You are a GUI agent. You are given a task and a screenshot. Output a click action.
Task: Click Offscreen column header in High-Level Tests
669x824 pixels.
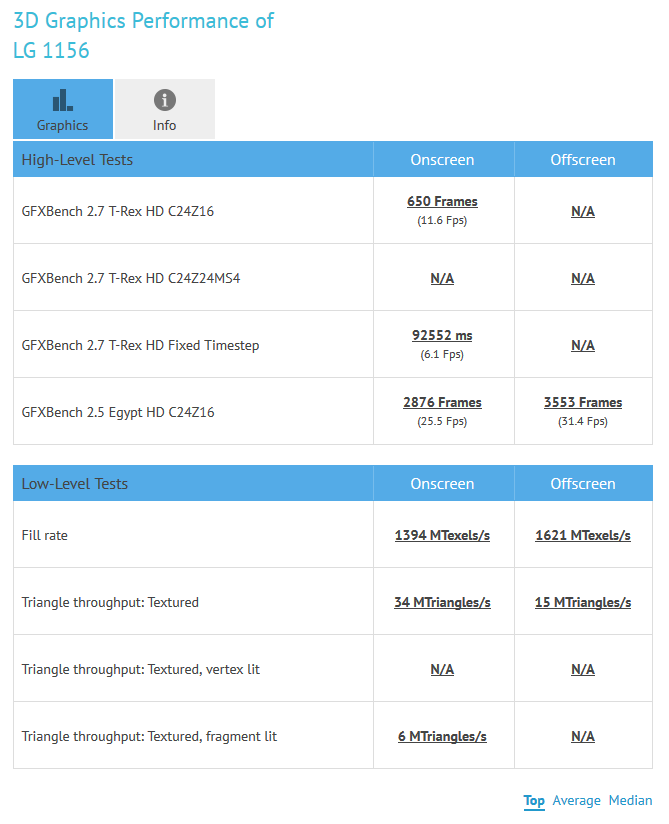583,160
